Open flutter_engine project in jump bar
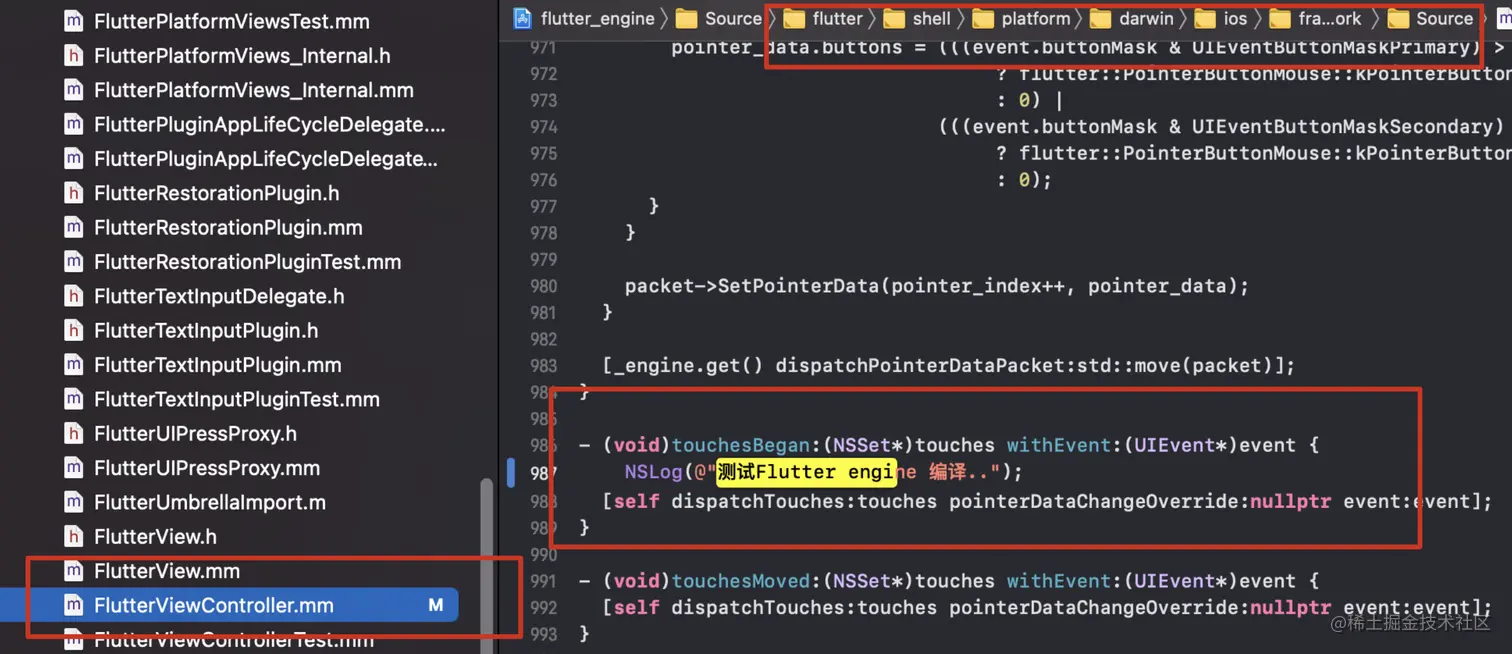 597,18
